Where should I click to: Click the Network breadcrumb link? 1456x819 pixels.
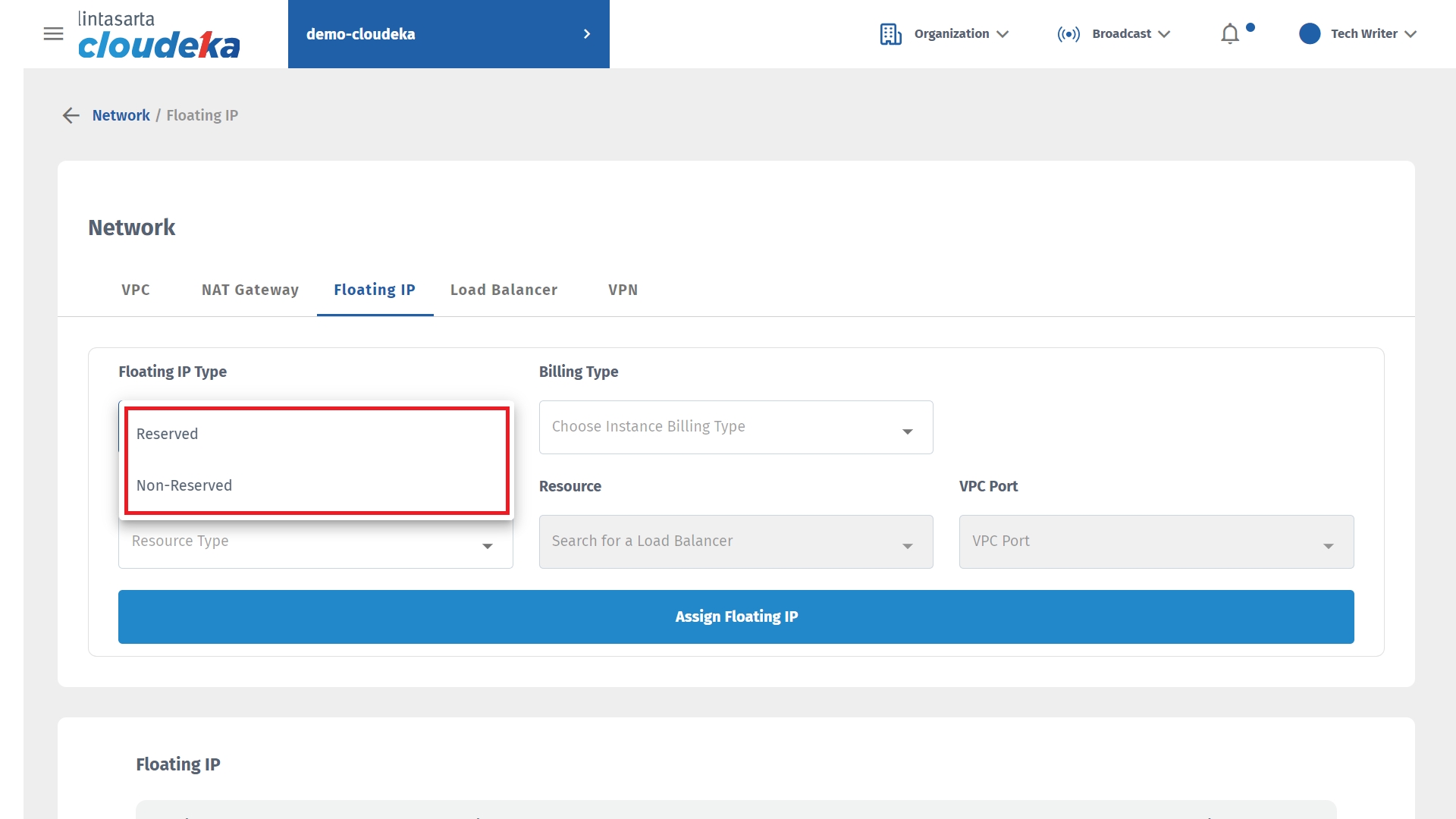121,115
